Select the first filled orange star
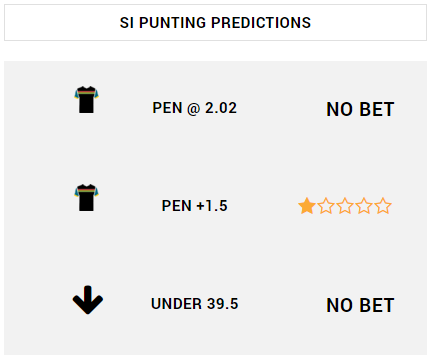Image resolution: width=431 pixels, height=360 pixels. pyautogui.click(x=307, y=206)
